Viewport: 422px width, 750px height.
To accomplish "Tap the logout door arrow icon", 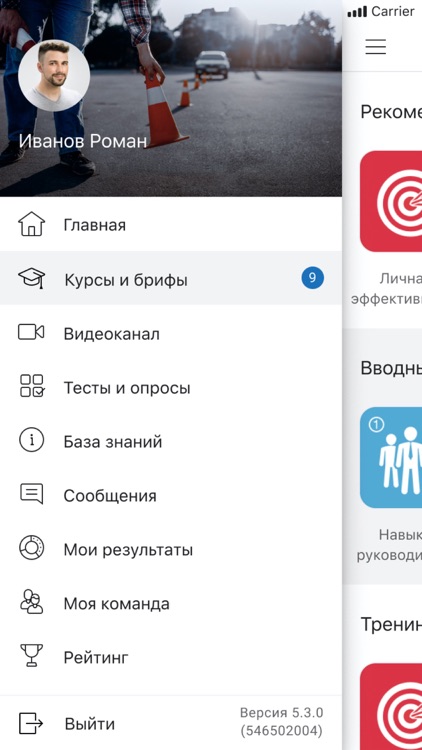I will (x=31, y=723).
